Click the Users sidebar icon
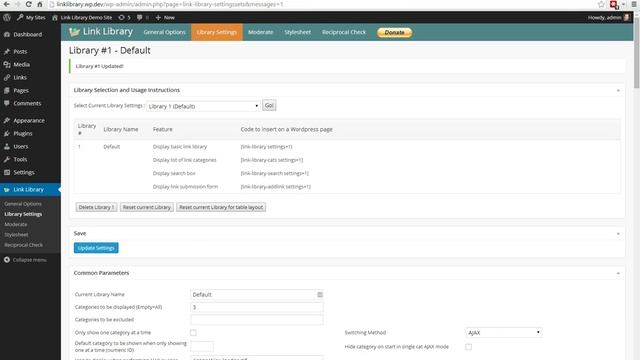 [7, 147]
